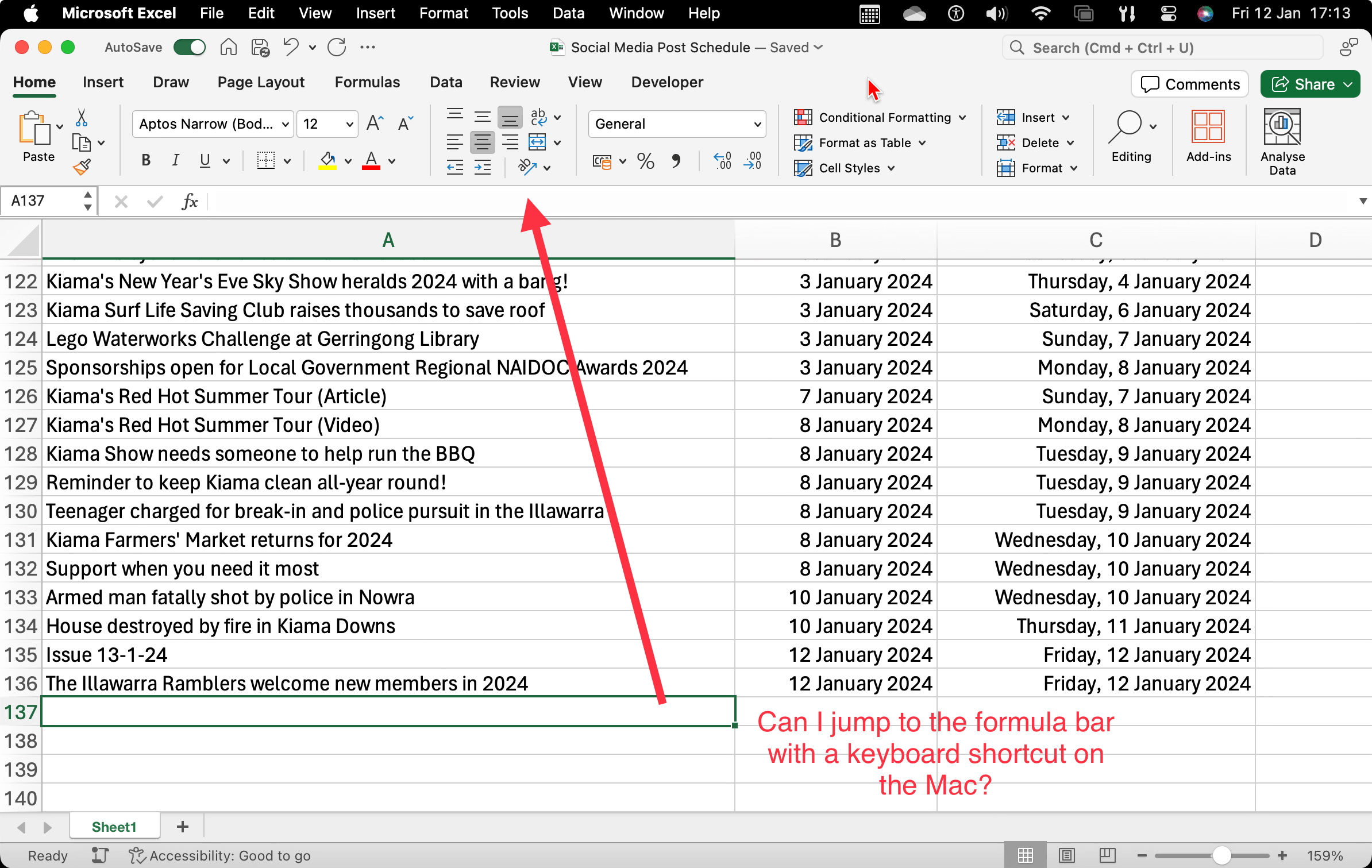Click the Format Painter brush icon
Viewport: 1372px width, 868px height.
[82, 167]
